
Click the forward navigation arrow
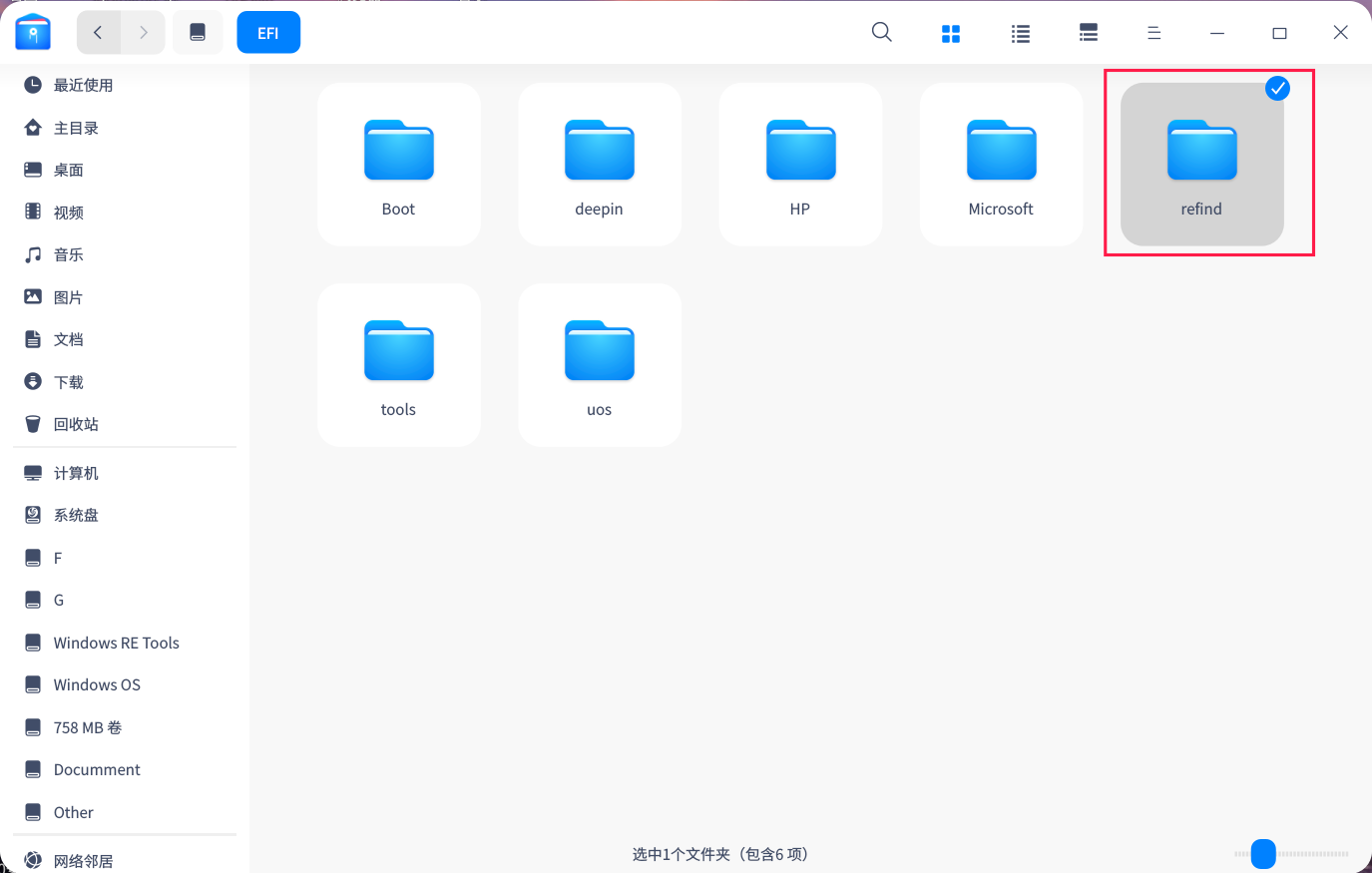(143, 31)
